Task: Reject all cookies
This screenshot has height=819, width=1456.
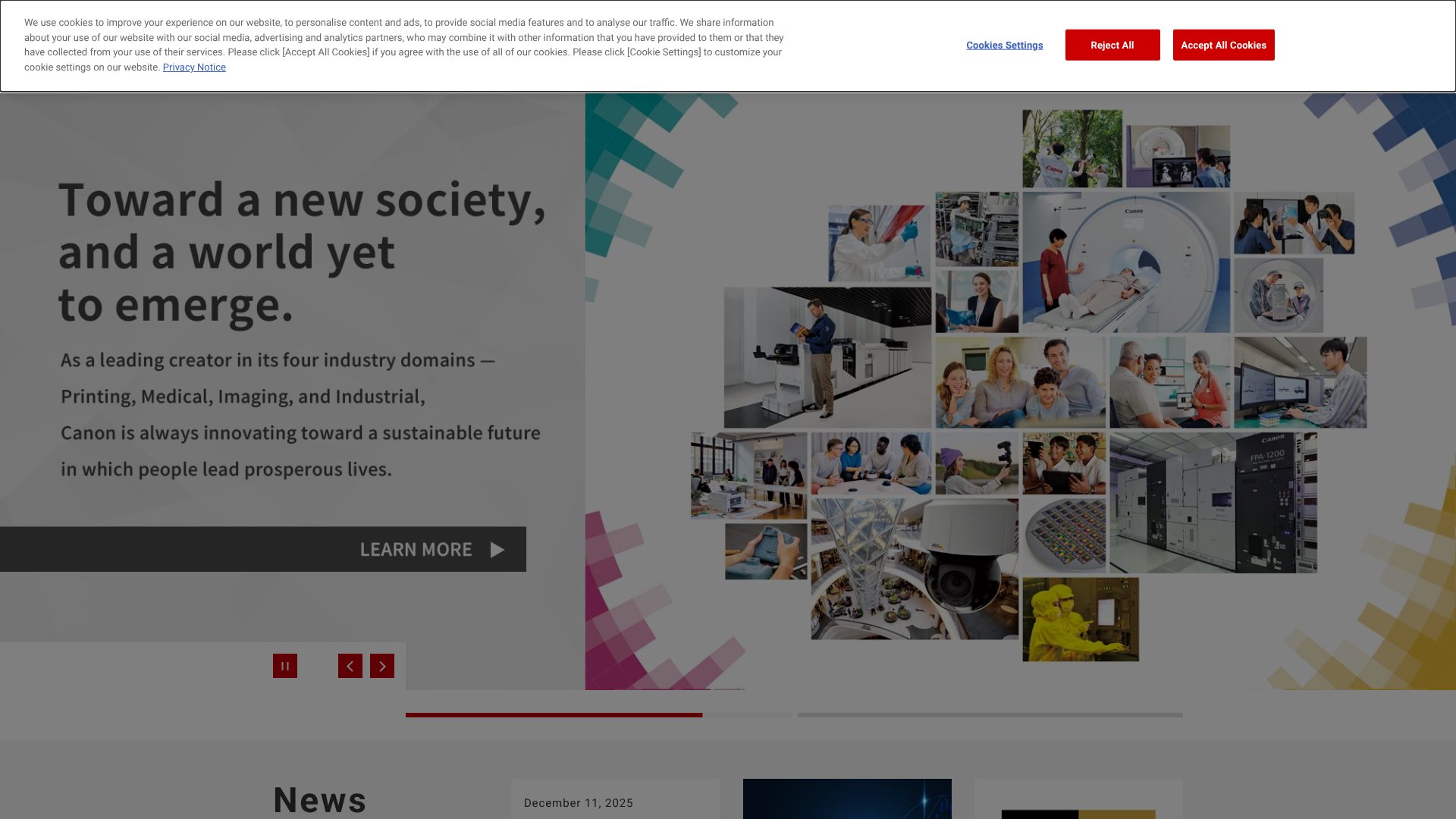Action: (1112, 45)
